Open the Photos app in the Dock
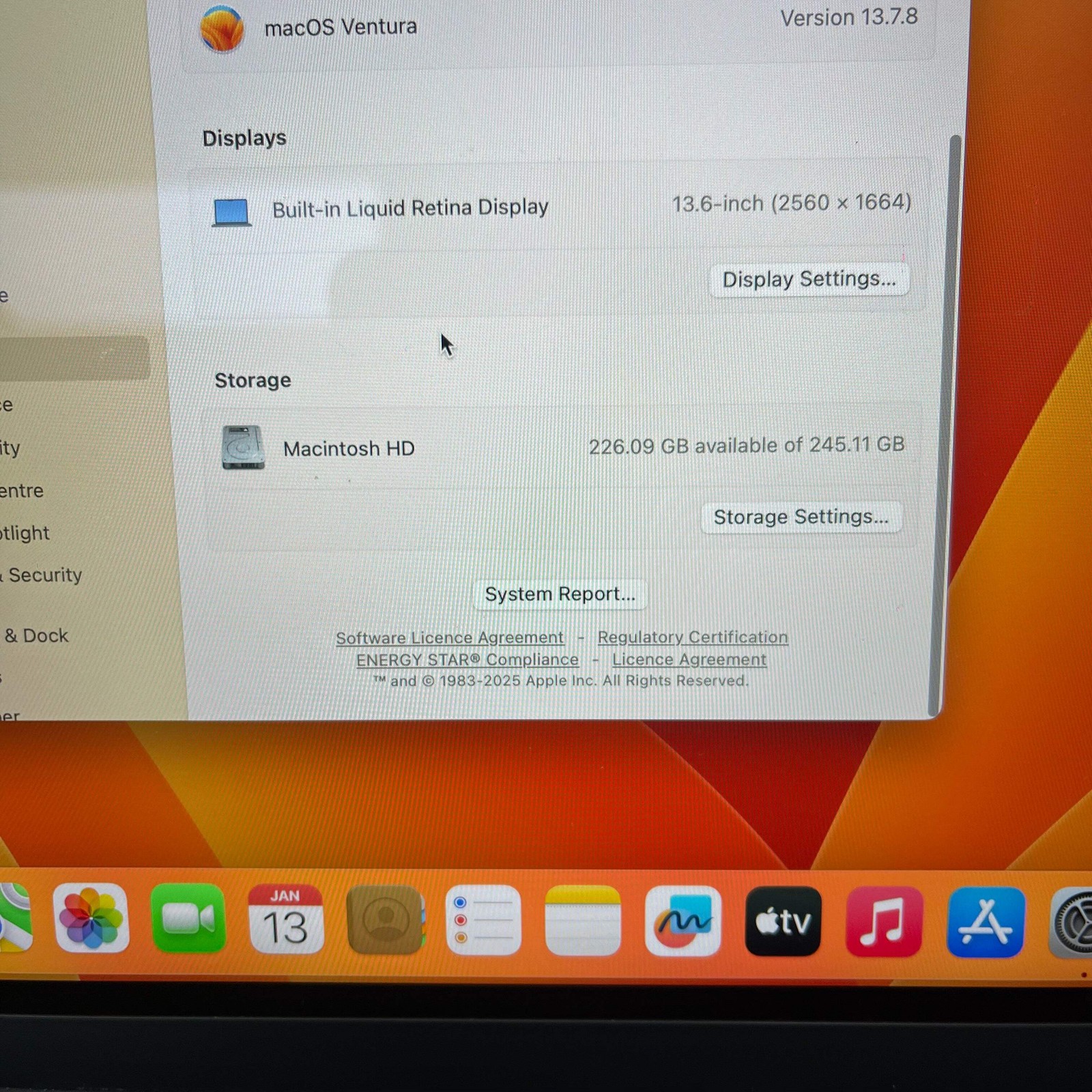Image resolution: width=1092 pixels, height=1092 pixels. pyautogui.click(x=91, y=918)
